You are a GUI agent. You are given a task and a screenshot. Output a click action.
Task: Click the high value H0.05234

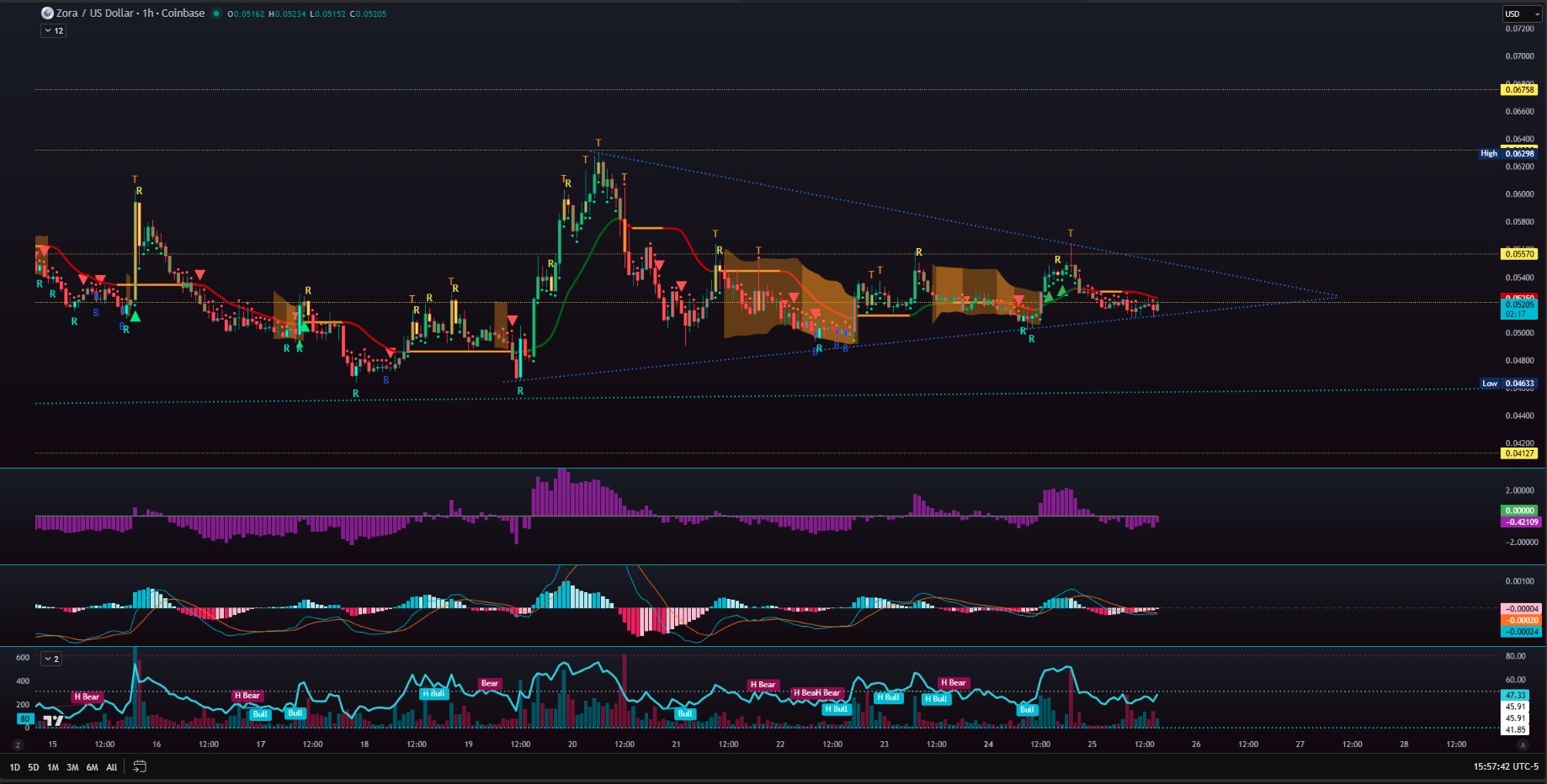(287, 13)
